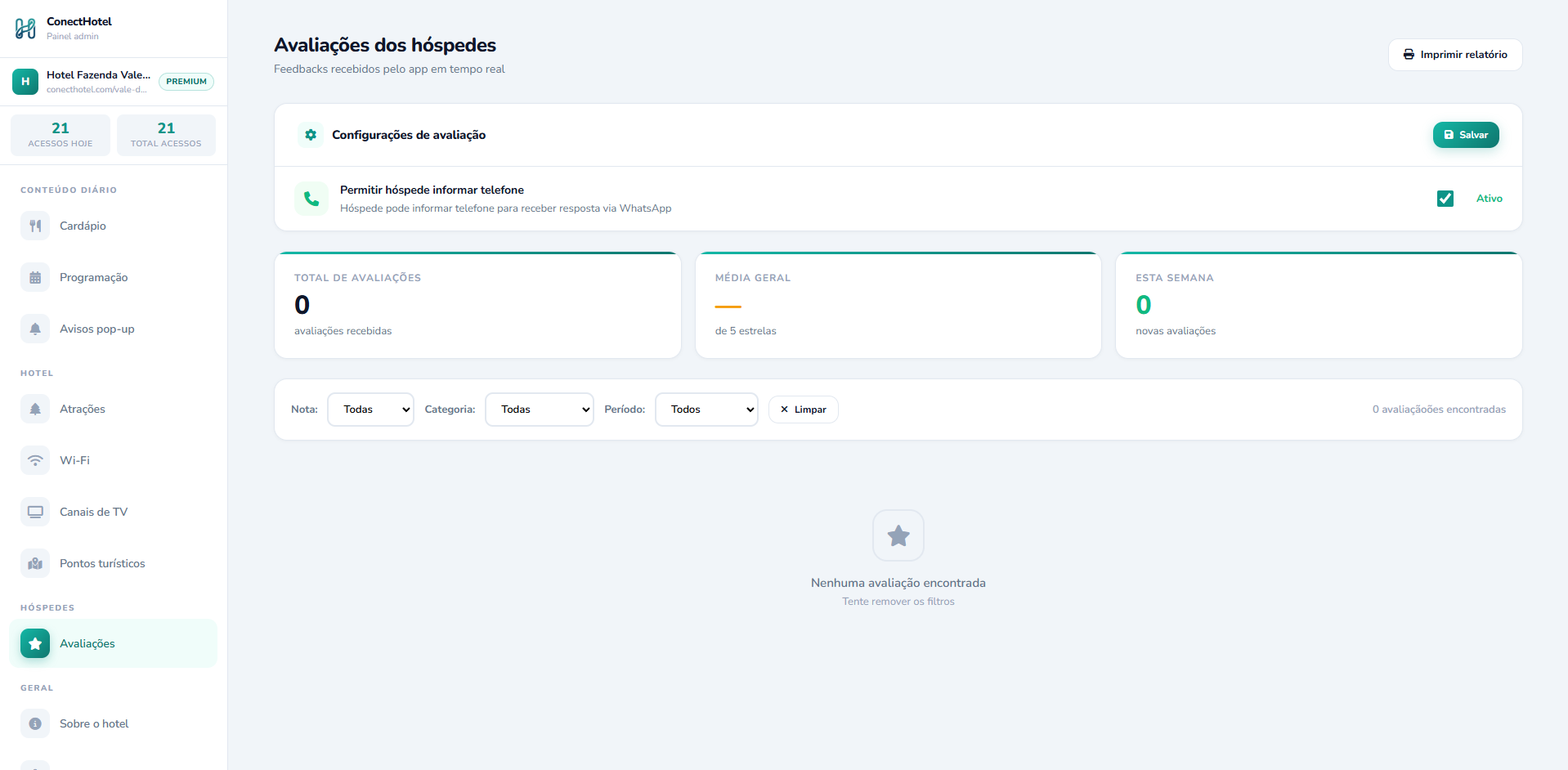Click the ConectHotel logo icon
Viewport: 1568px width, 770px height.
point(25,29)
